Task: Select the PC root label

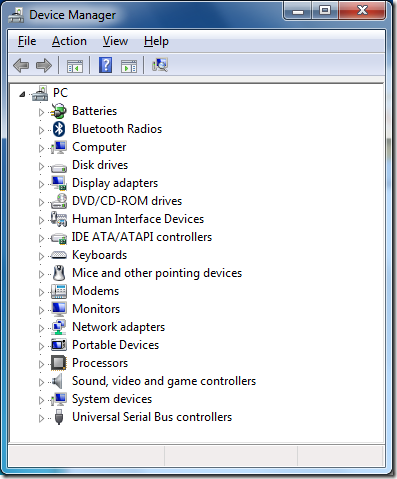Action: 60,93
